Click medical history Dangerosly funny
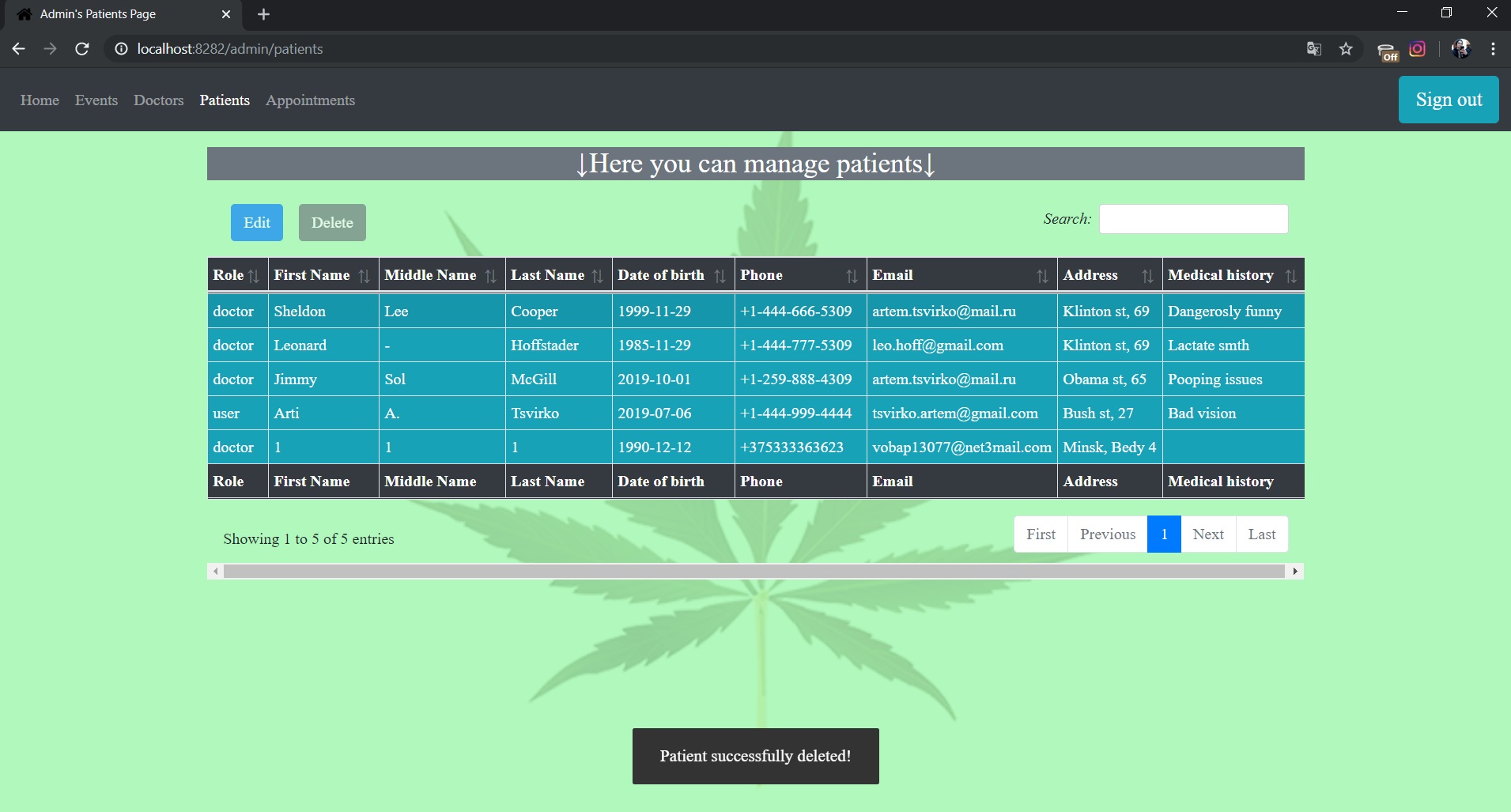 click(1225, 312)
